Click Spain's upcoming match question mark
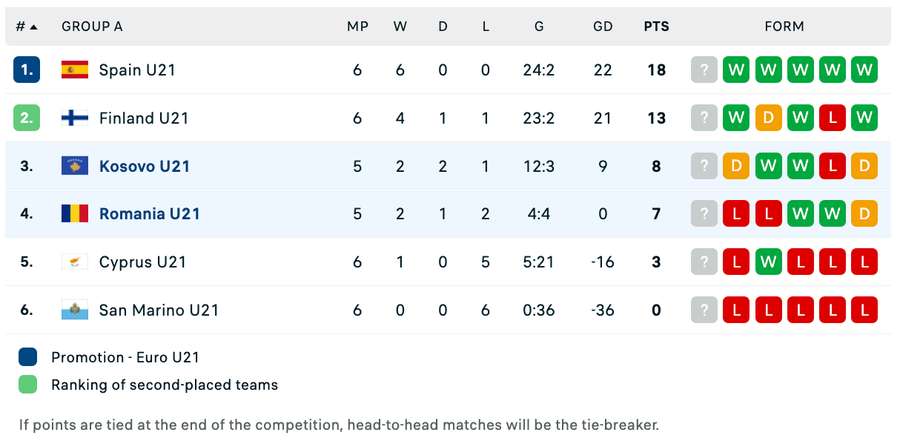The image size is (900, 446). [x=704, y=70]
